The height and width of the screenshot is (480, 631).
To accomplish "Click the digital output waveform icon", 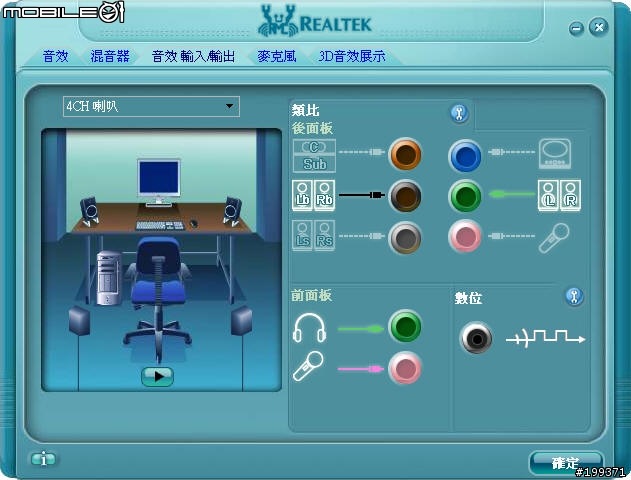I will [x=545, y=338].
